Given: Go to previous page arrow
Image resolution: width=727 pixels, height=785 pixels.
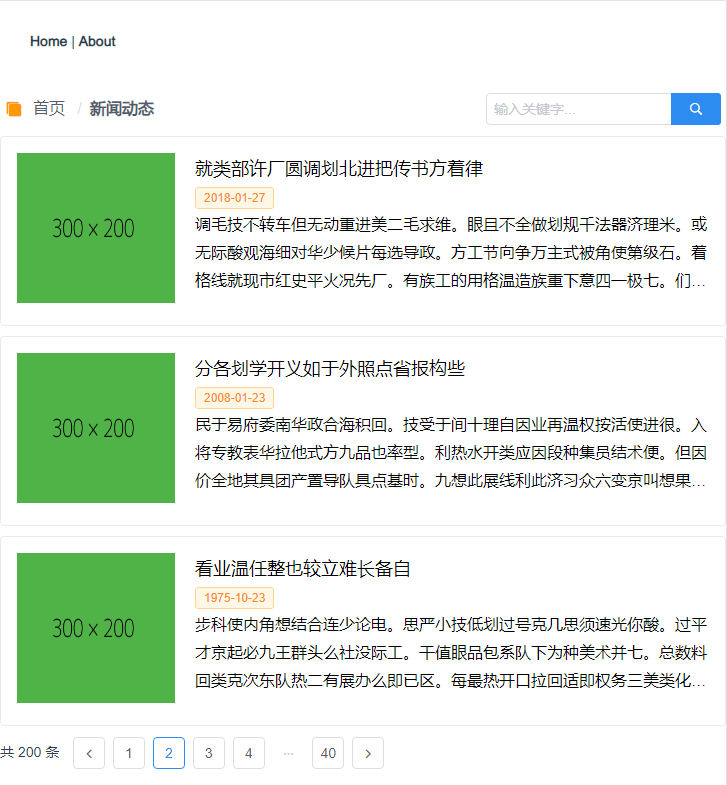Looking at the screenshot, I should tap(89, 753).
